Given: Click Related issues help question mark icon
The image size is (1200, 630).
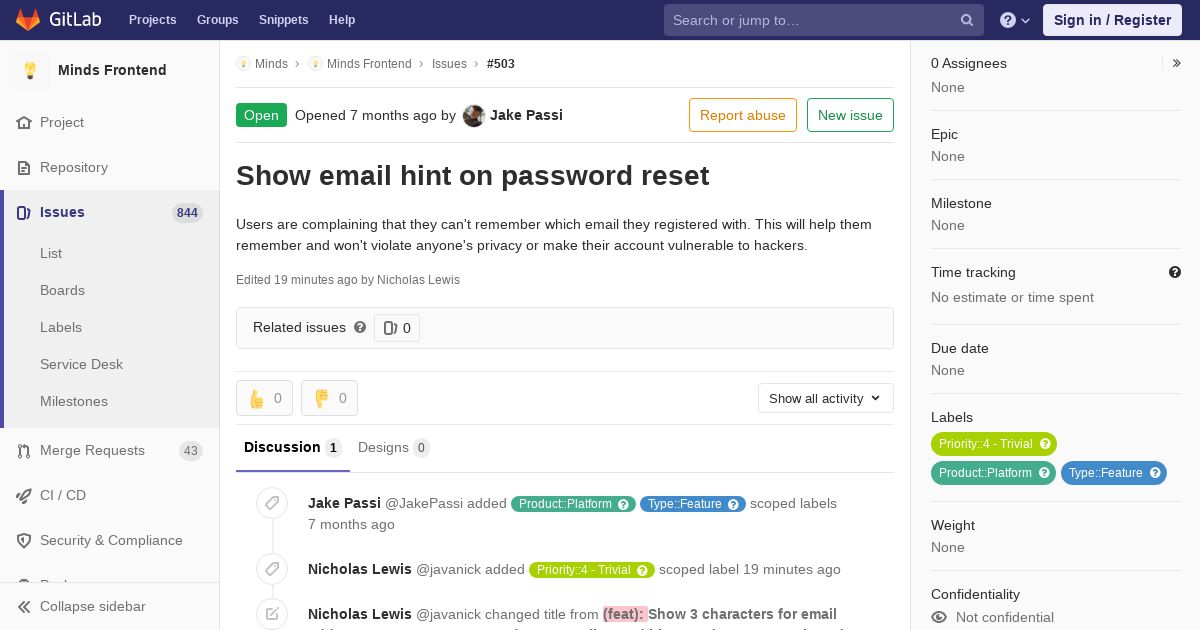Looking at the screenshot, I should [360, 327].
